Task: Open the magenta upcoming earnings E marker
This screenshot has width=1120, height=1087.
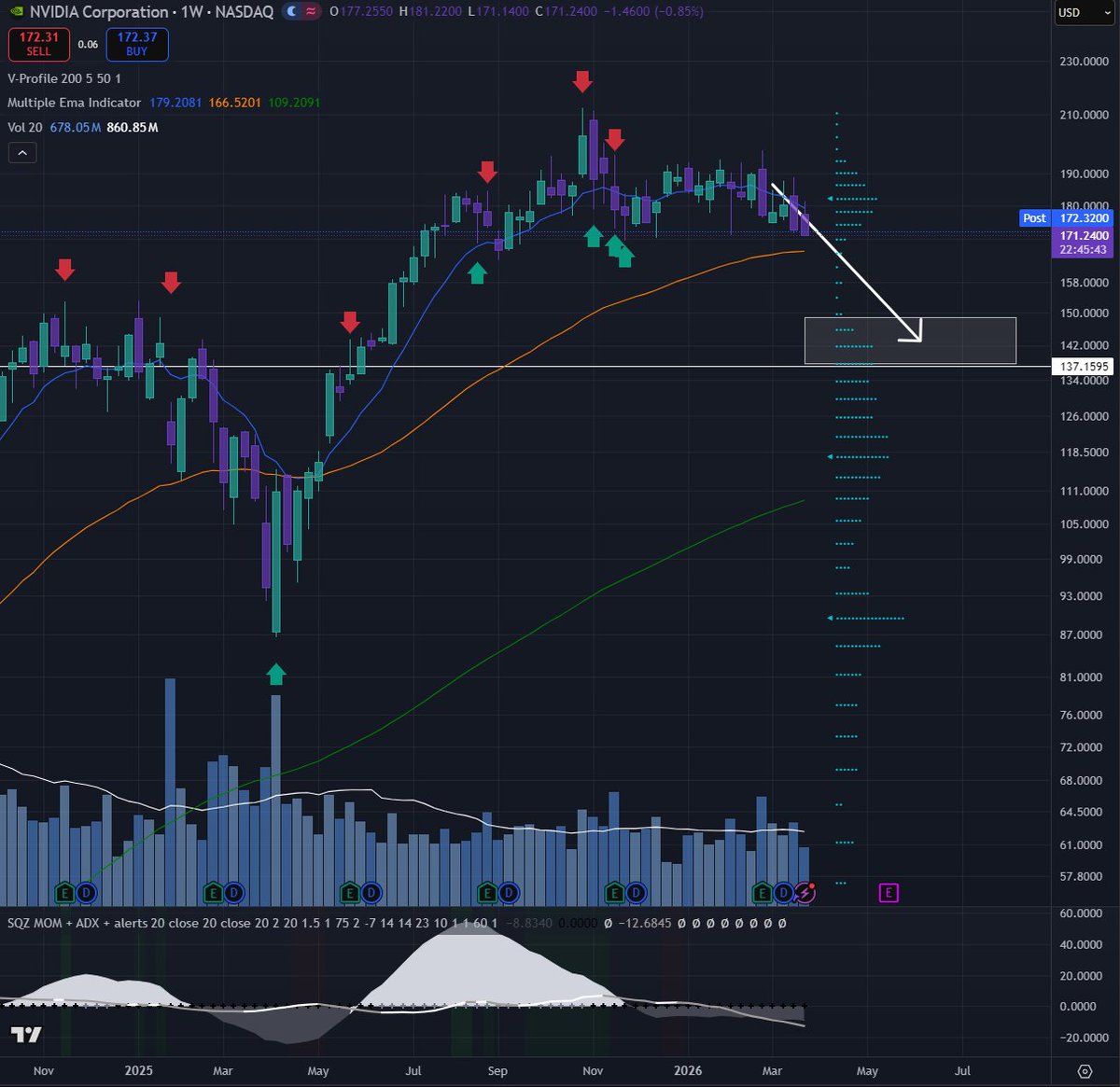Action: tap(889, 893)
